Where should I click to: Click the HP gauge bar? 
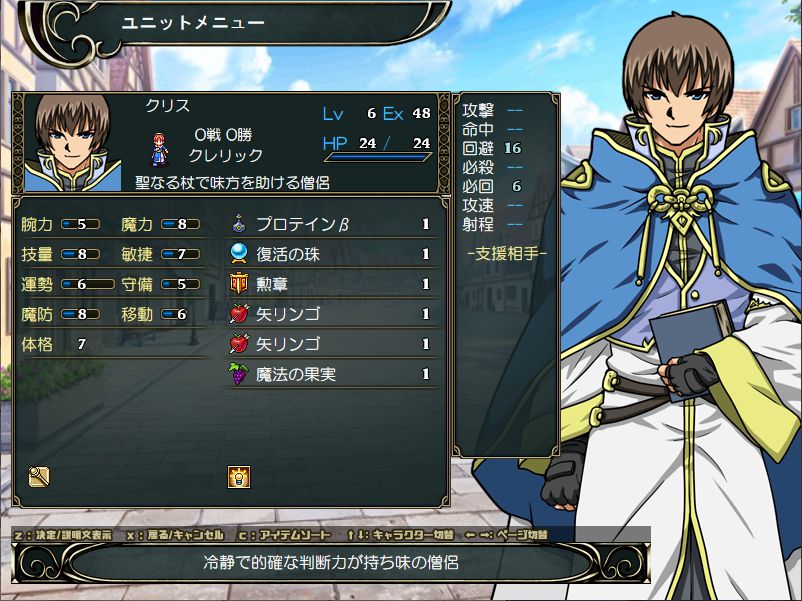pyautogui.click(x=377, y=157)
